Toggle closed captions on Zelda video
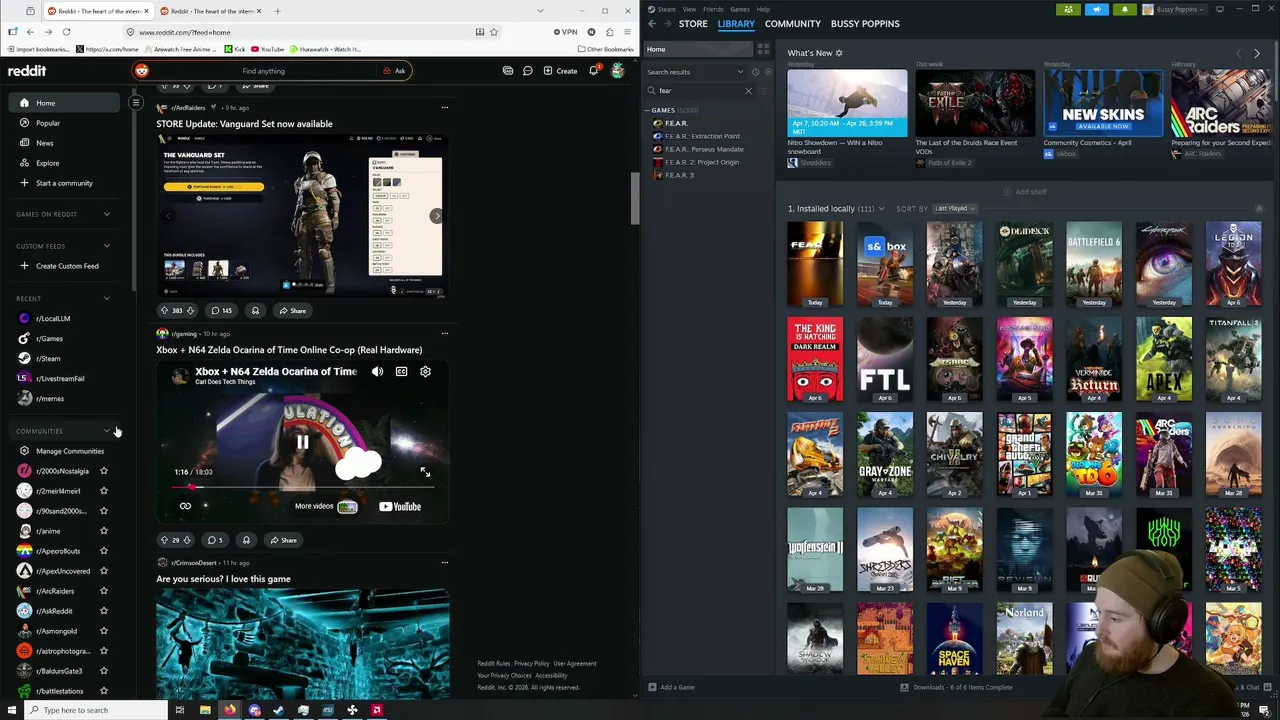This screenshot has height=720, width=1280. point(401,372)
